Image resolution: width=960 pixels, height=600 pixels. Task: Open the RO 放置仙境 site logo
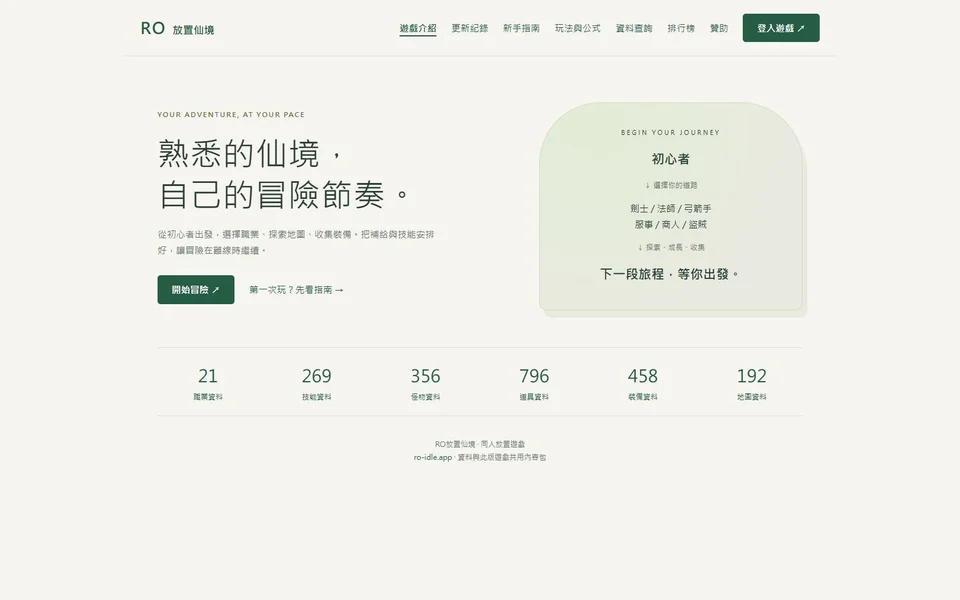(177, 28)
